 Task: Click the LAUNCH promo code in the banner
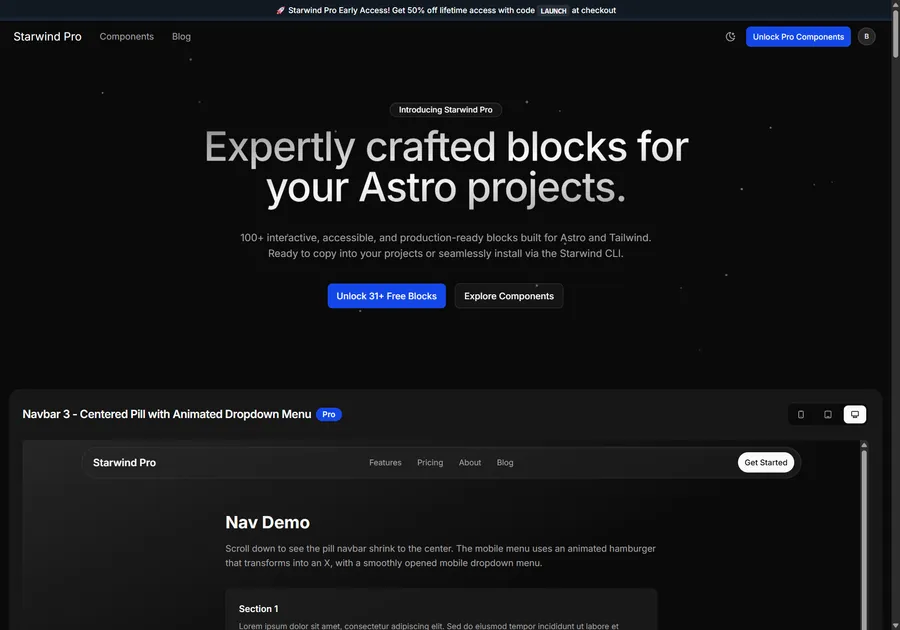(x=553, y=9)
